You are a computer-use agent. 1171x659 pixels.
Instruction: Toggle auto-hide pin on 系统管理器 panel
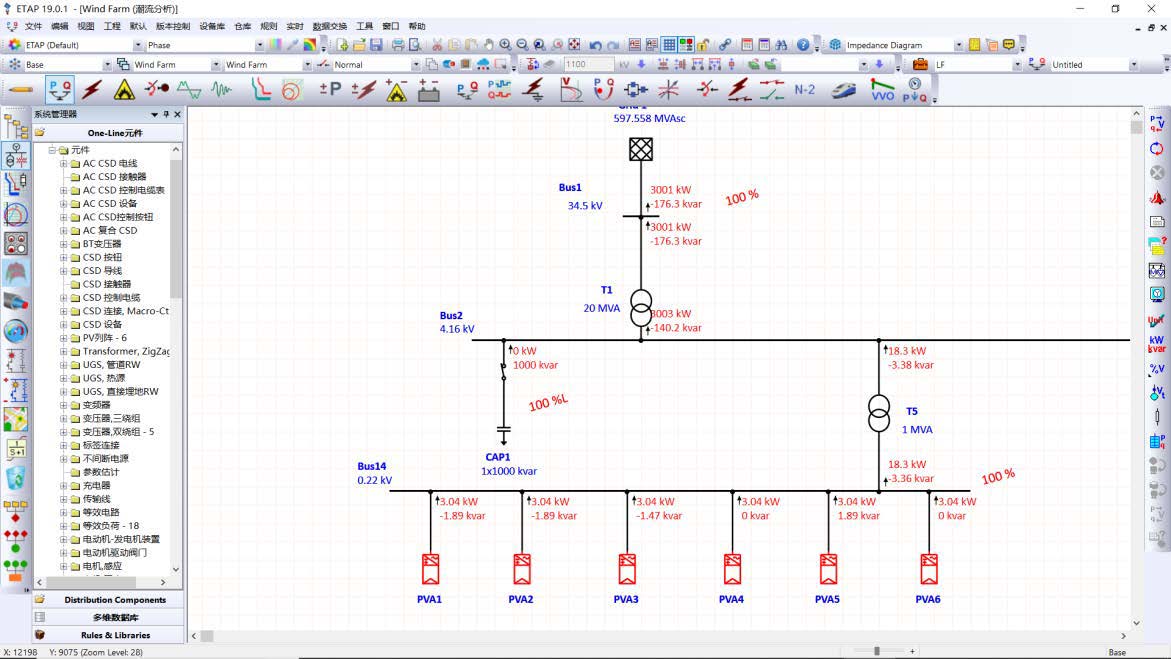tap(166, 114)
